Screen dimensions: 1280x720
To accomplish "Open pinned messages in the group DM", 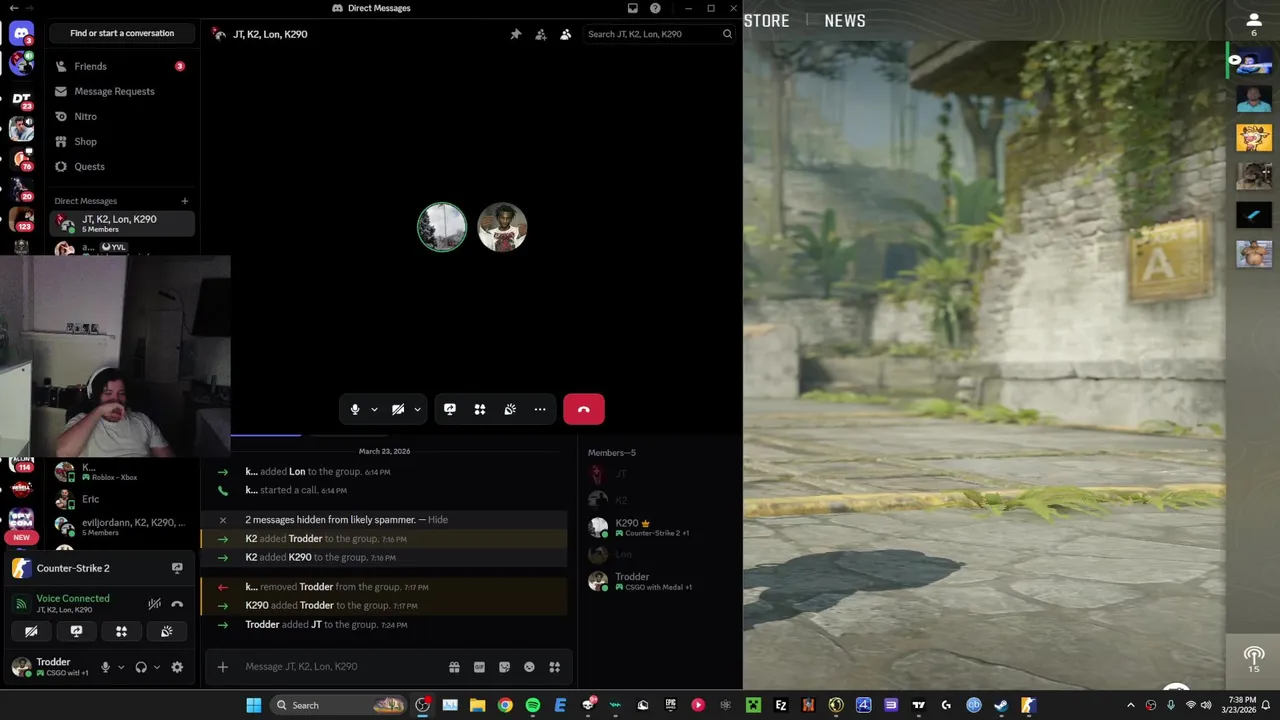I will 516,34.
